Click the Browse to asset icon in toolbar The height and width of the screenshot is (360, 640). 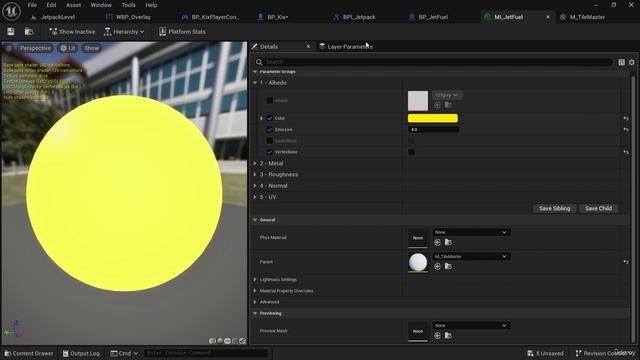coord(29,31)
